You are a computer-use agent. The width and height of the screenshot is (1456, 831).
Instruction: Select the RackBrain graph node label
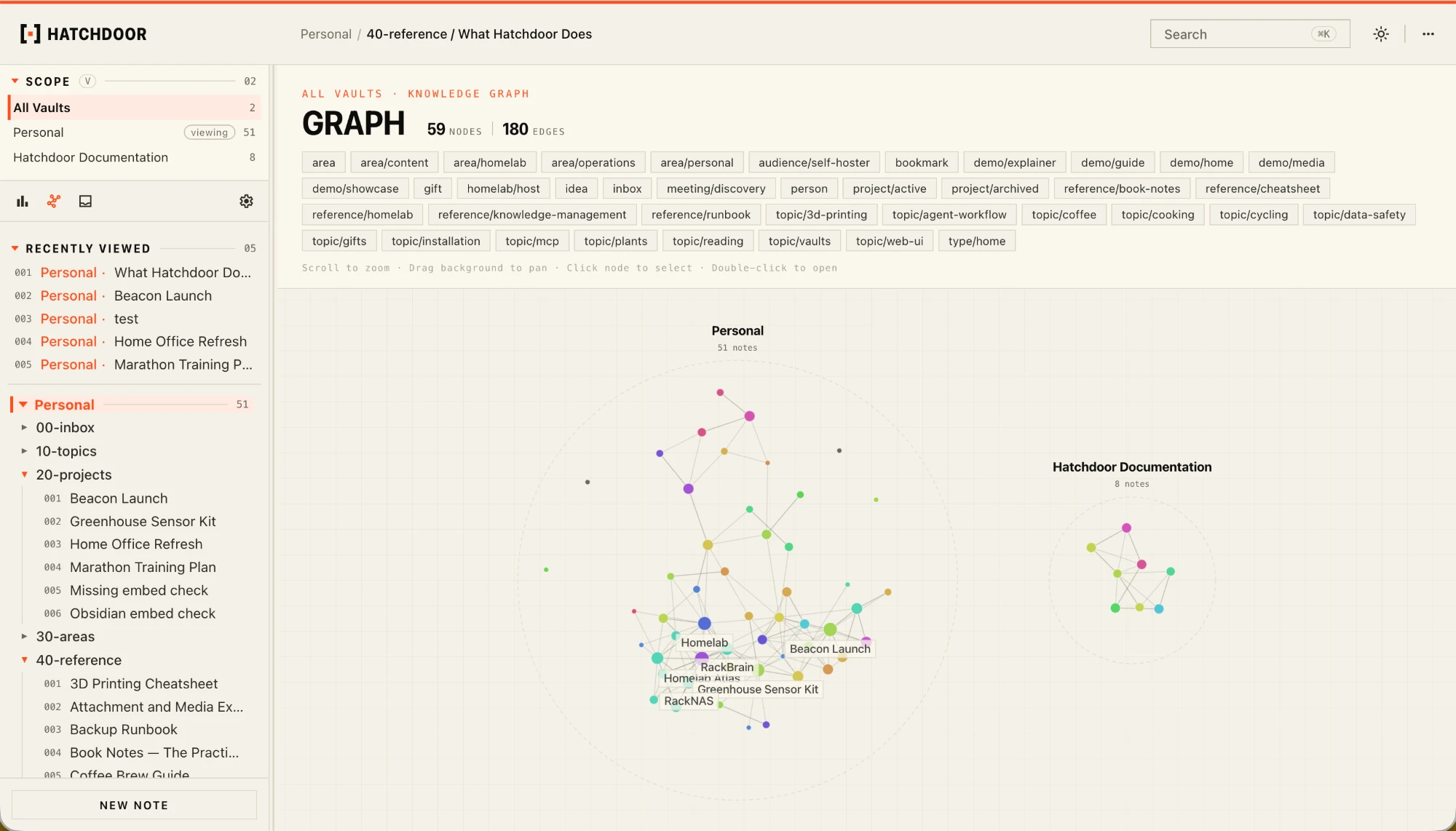727,667
